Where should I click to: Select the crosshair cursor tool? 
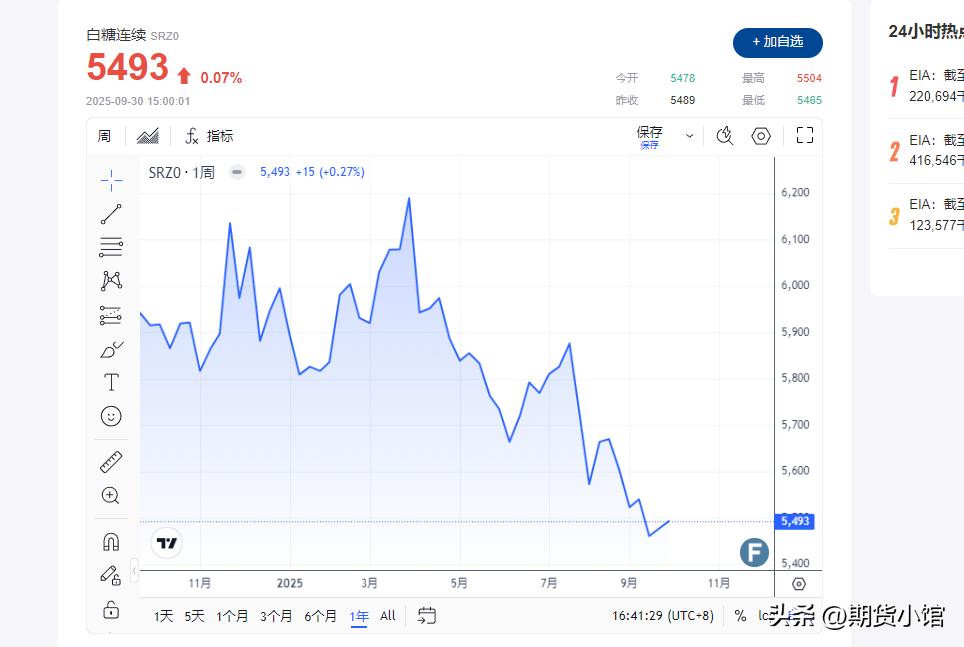click(111, 180)
